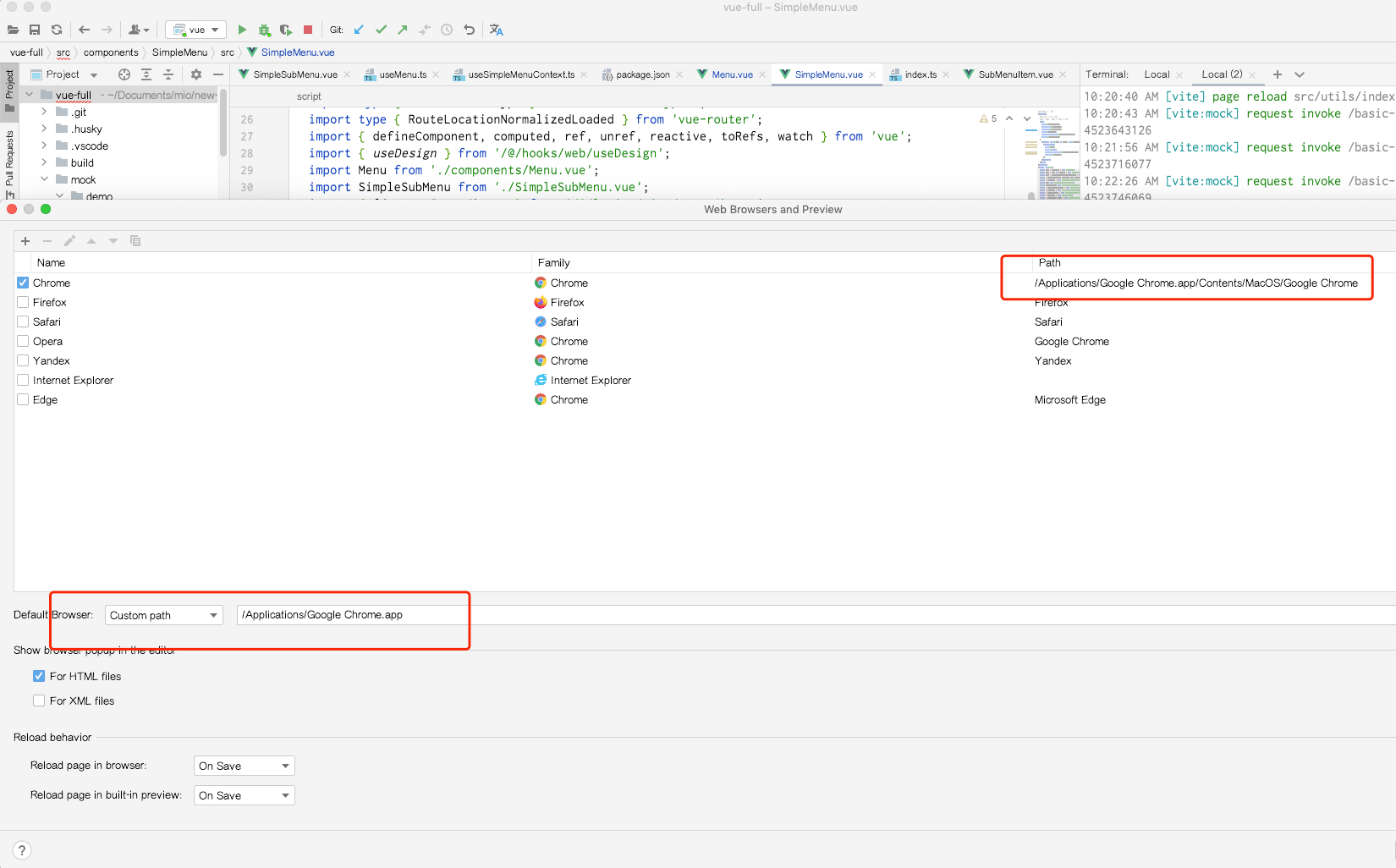Click the rollback undo arrow icon
1396x868 pixels.
[469, 30]
